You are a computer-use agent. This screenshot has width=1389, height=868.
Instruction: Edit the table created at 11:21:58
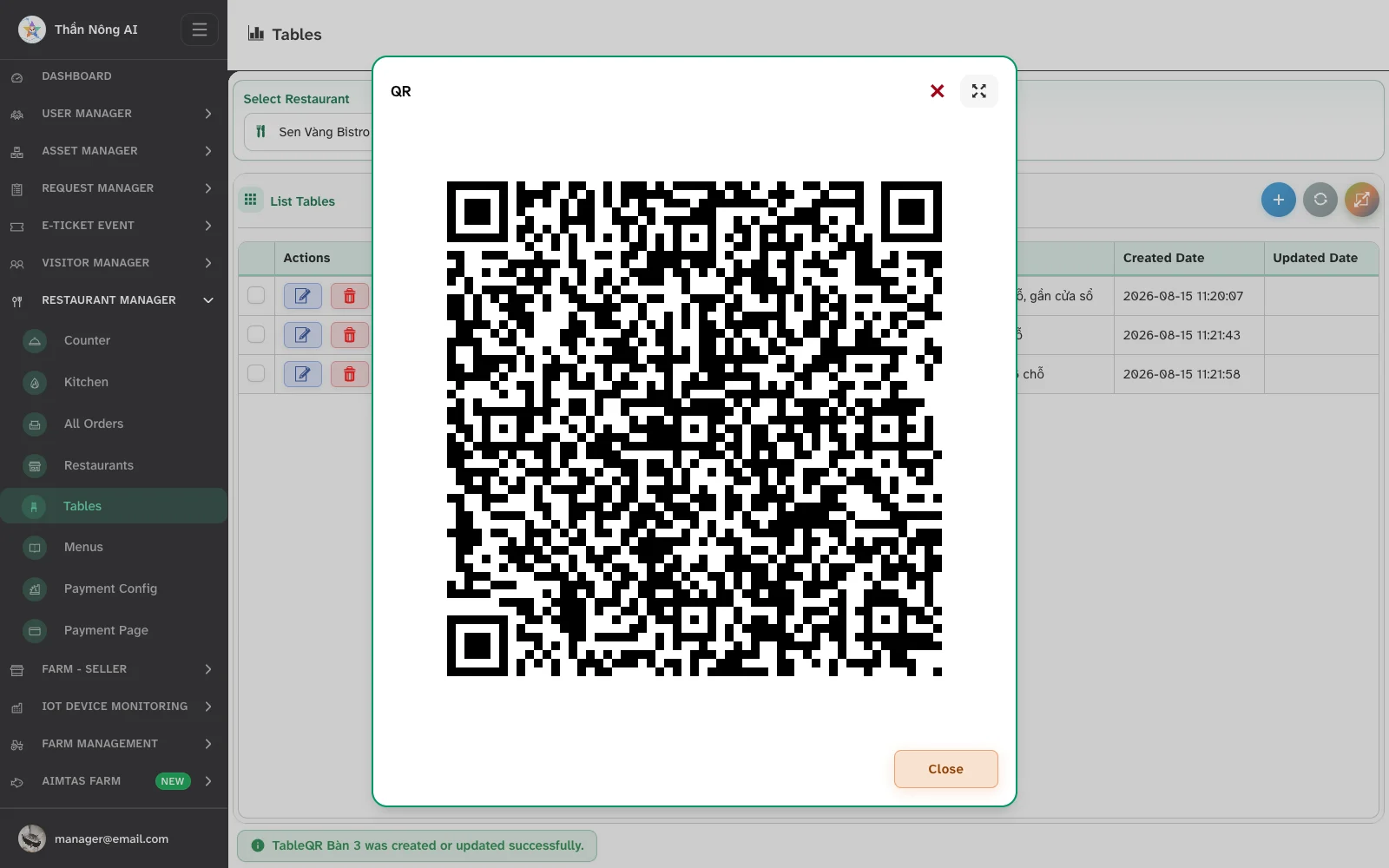(x=303, y=374)
